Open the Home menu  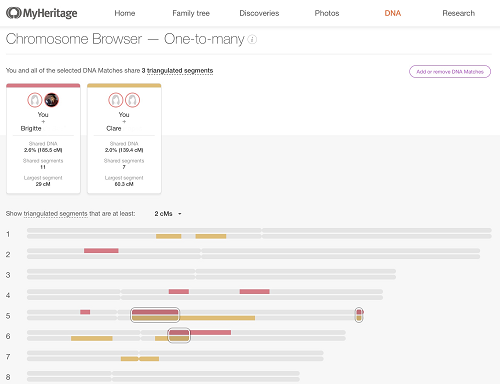[x=125, y=13]
